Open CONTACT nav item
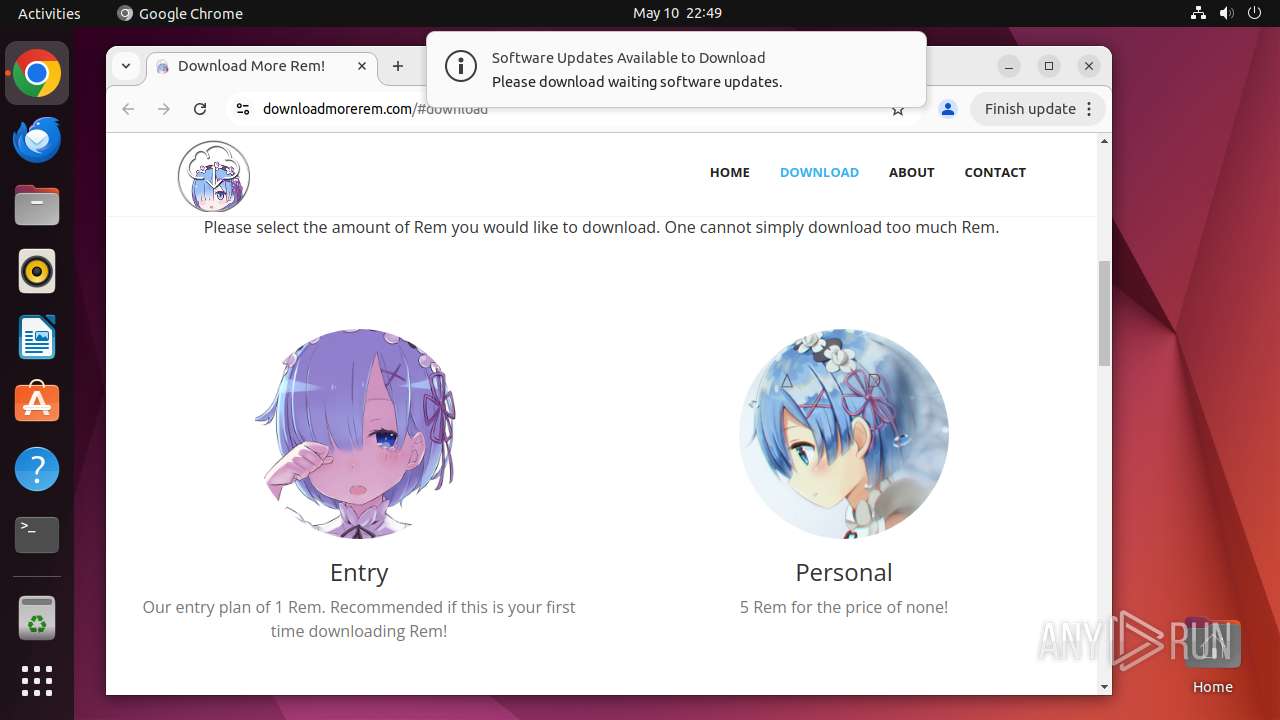1280x720 pixels. pyautogui.click(x=995, y=172)
